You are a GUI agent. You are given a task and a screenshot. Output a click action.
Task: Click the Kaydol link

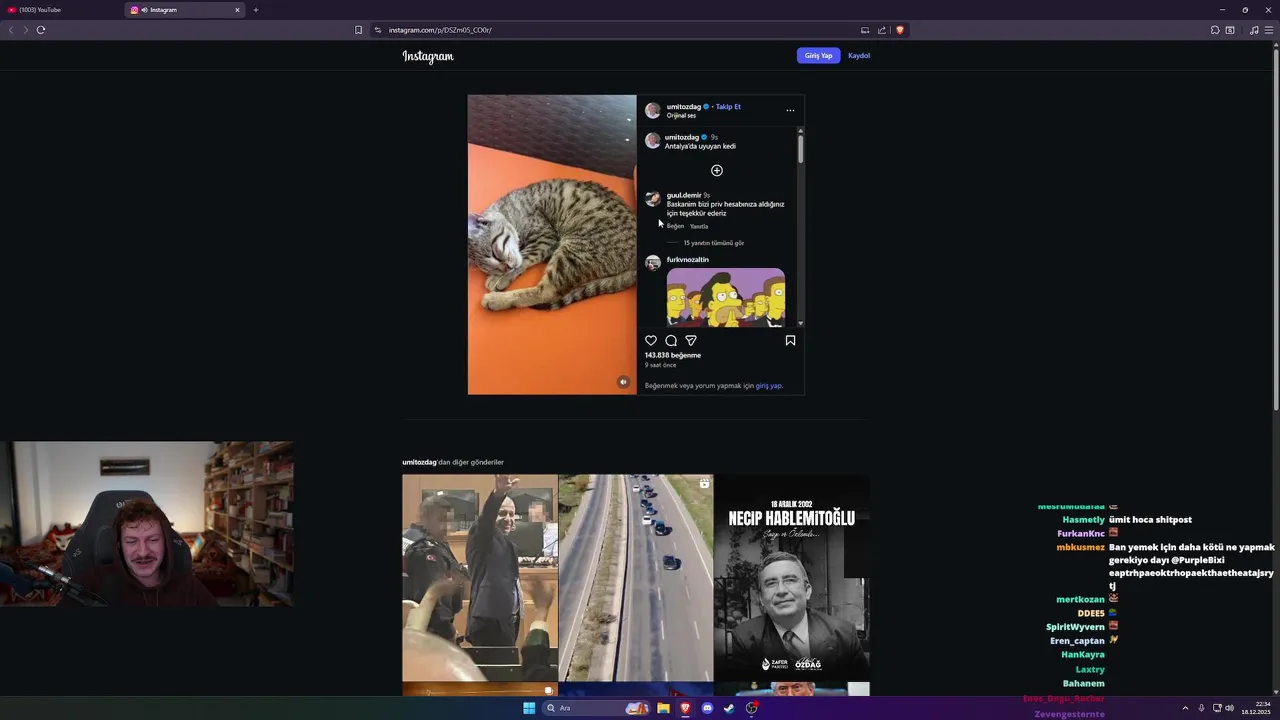tap(859, 56)
